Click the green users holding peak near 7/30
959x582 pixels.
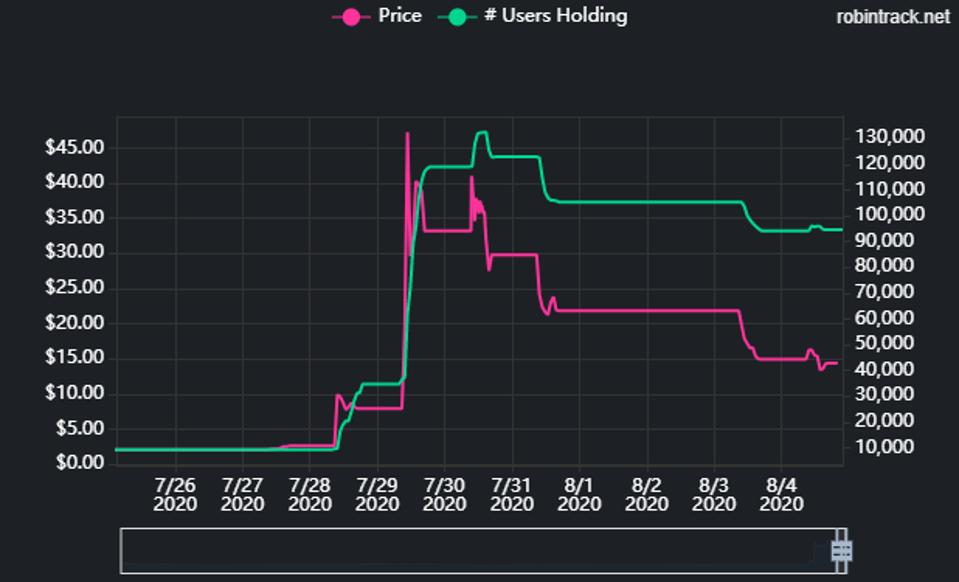click(482, 132)
